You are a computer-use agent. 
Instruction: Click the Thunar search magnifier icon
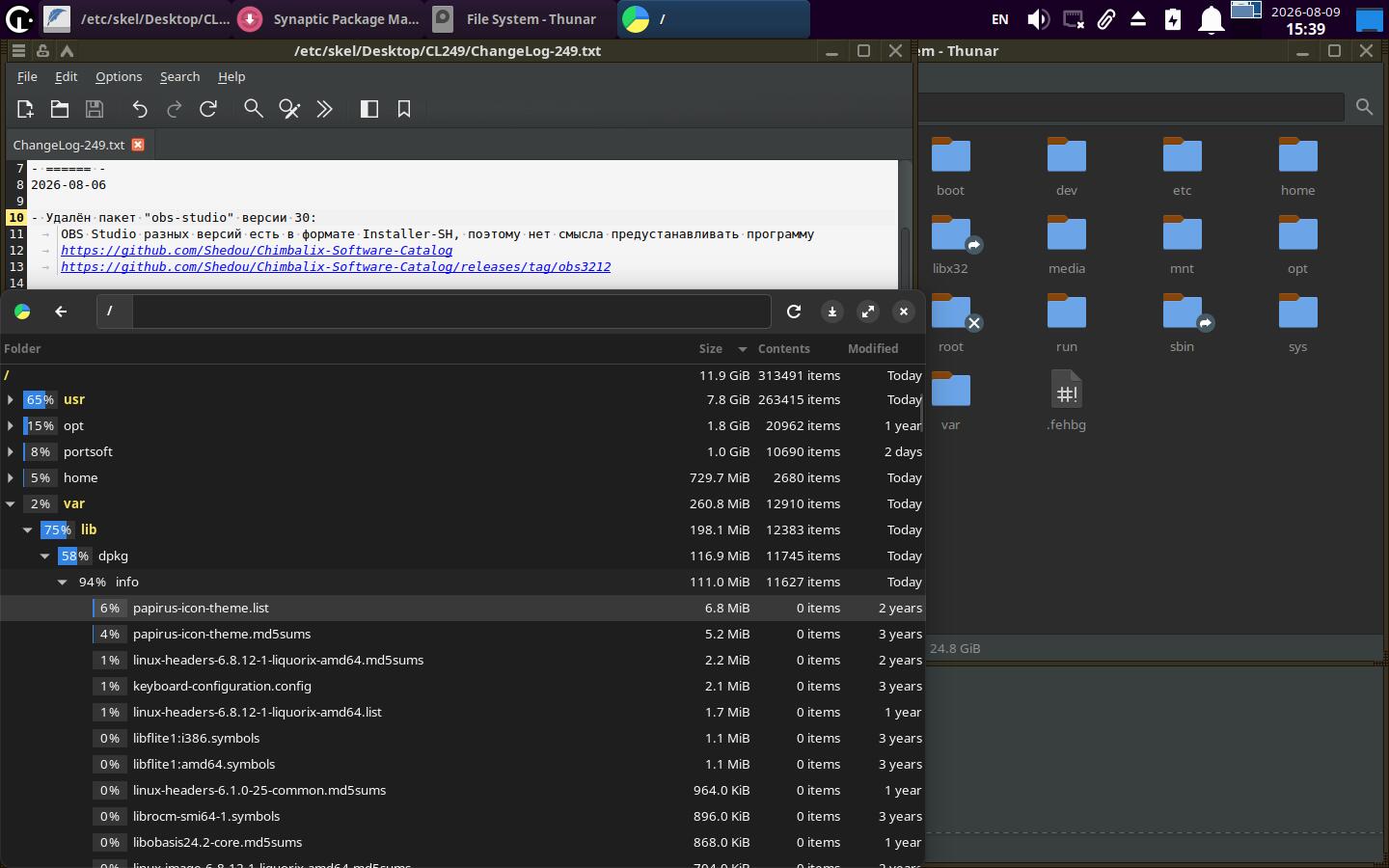[x=1364, y=107]
